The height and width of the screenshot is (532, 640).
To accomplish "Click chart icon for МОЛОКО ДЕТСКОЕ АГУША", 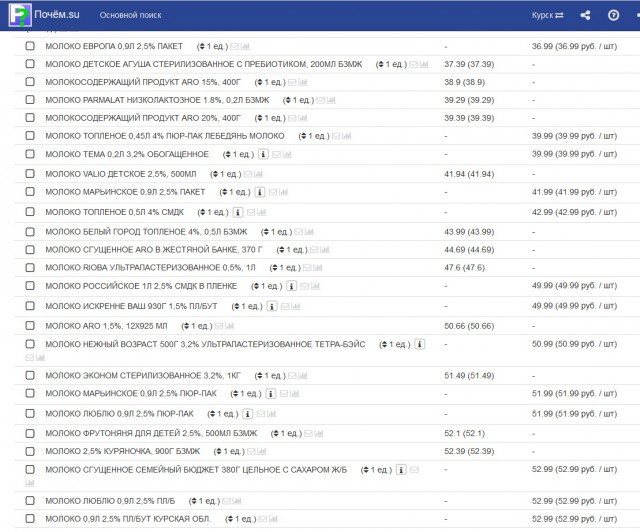I will pyautogui.click(x=424, y=65).
